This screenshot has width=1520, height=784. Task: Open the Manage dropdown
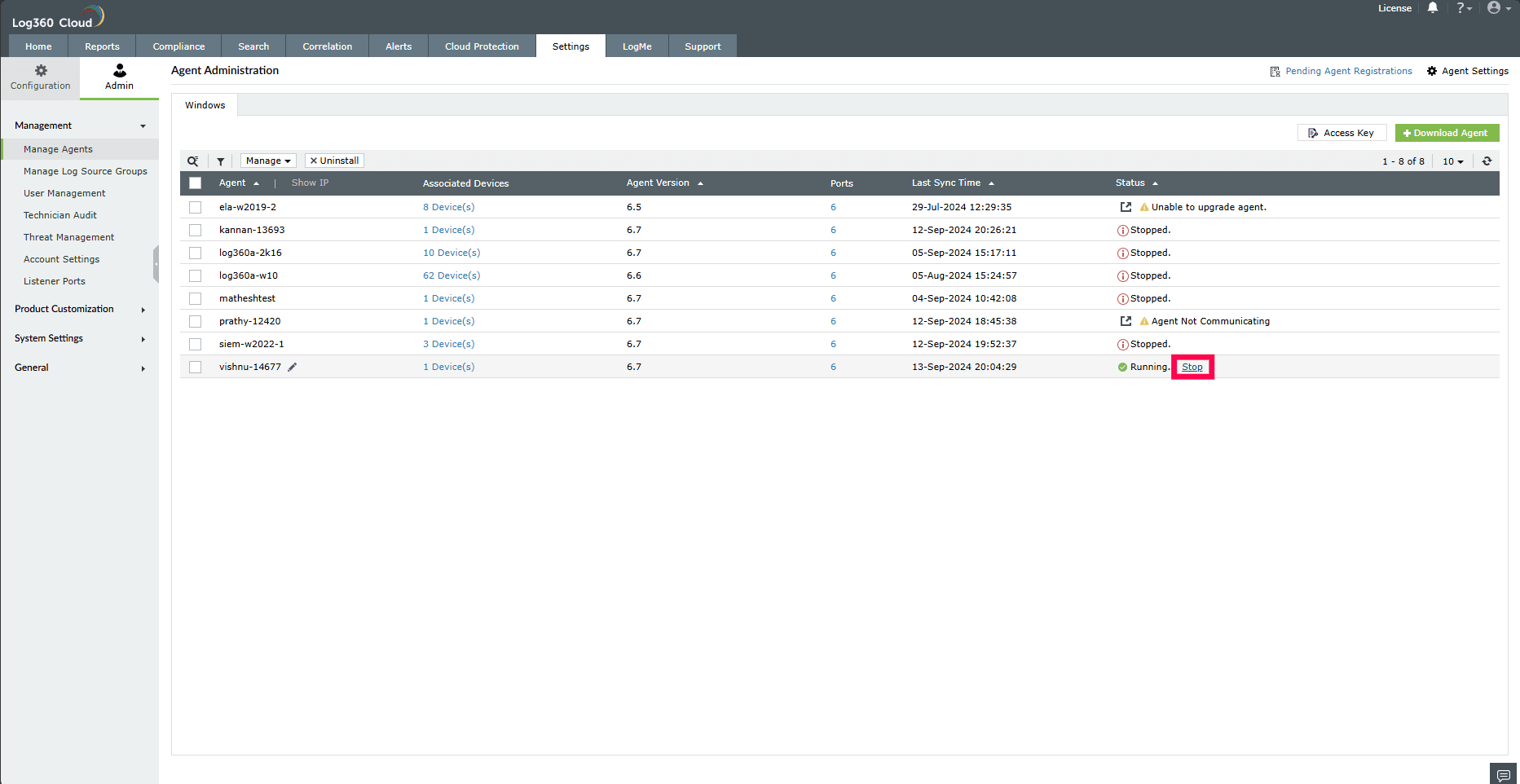click(268, 161)
